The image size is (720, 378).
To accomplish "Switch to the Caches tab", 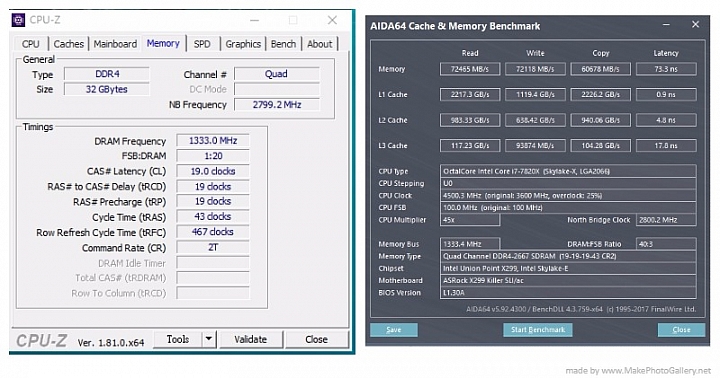I will pos(69,44).
